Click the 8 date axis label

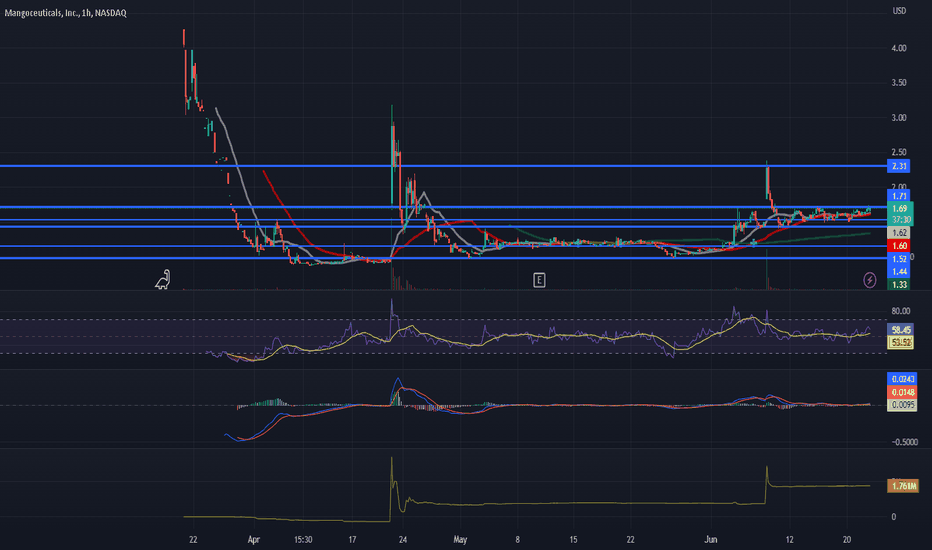click(x=518, y=540)
